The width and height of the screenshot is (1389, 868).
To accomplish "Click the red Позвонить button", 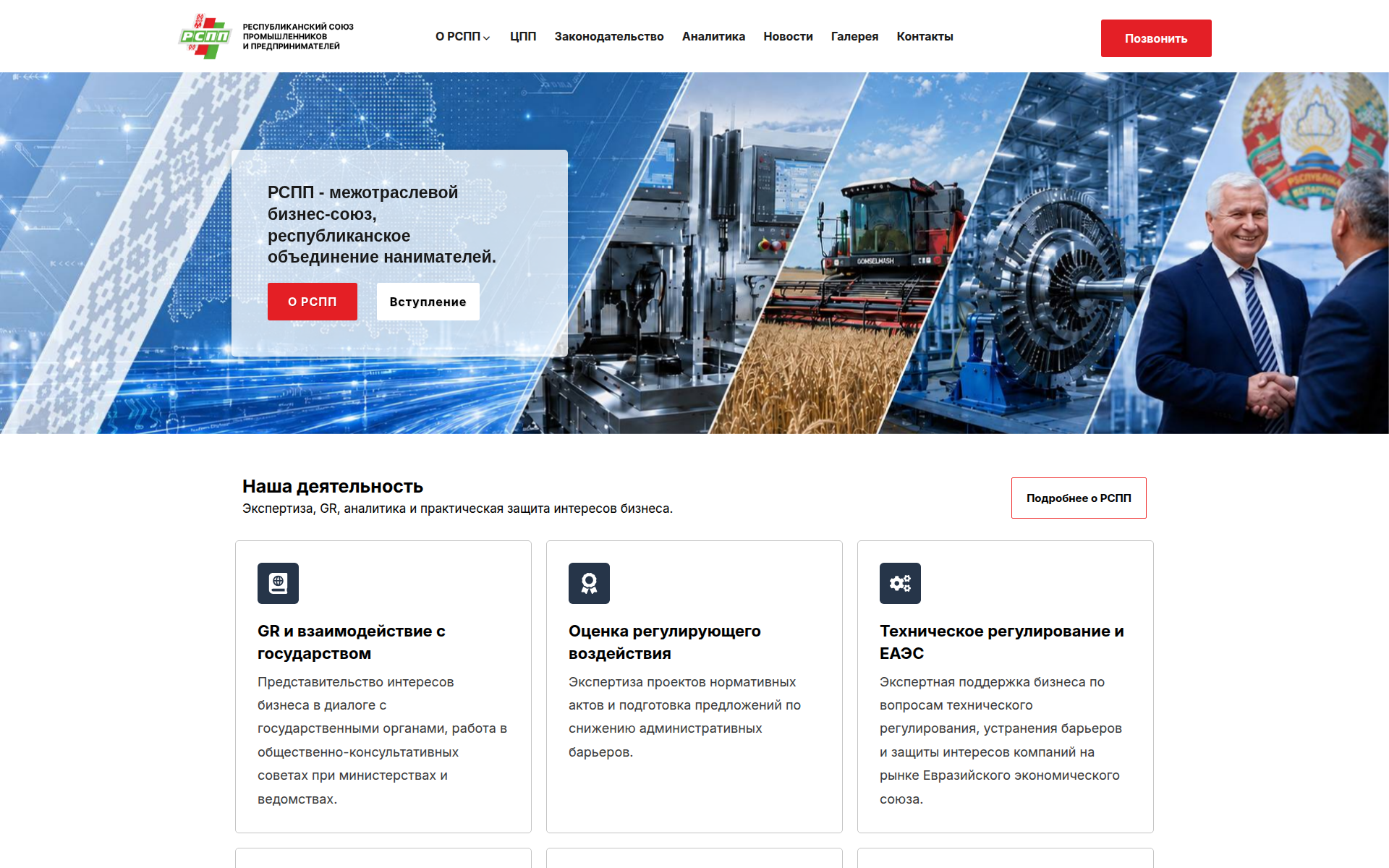I will 1156,38.
